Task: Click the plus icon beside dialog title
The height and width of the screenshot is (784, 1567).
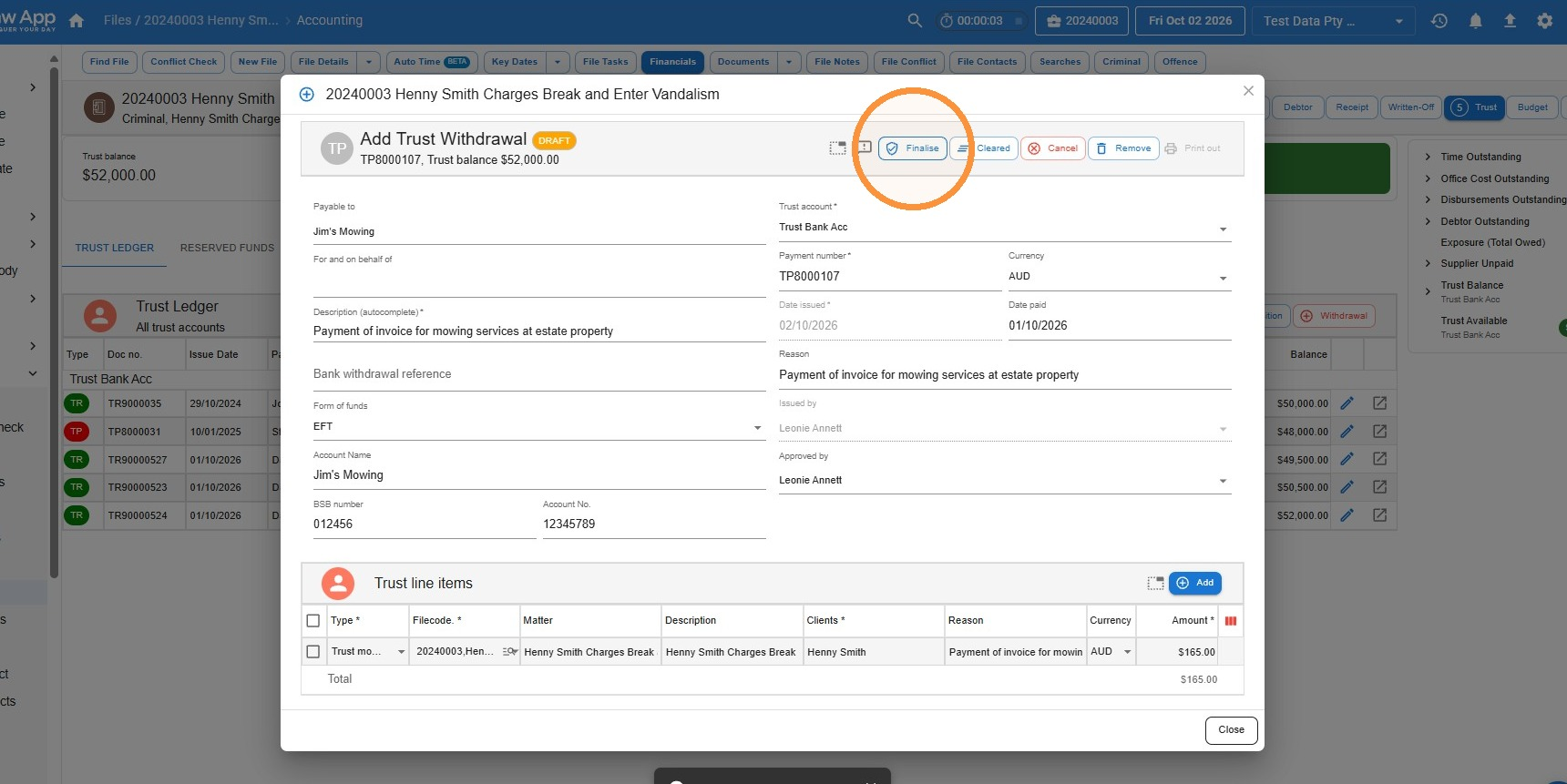Action: coord(307,95)
